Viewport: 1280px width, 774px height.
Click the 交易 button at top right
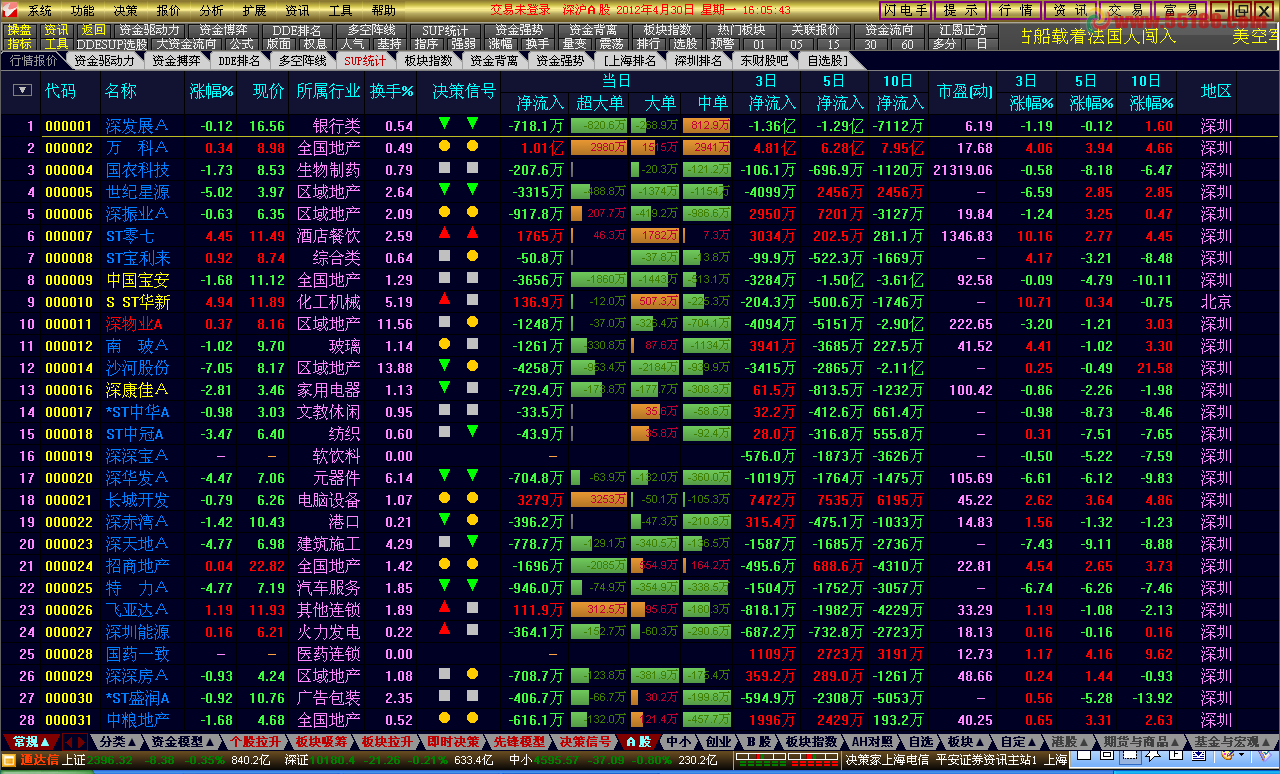click(1127, 10)
